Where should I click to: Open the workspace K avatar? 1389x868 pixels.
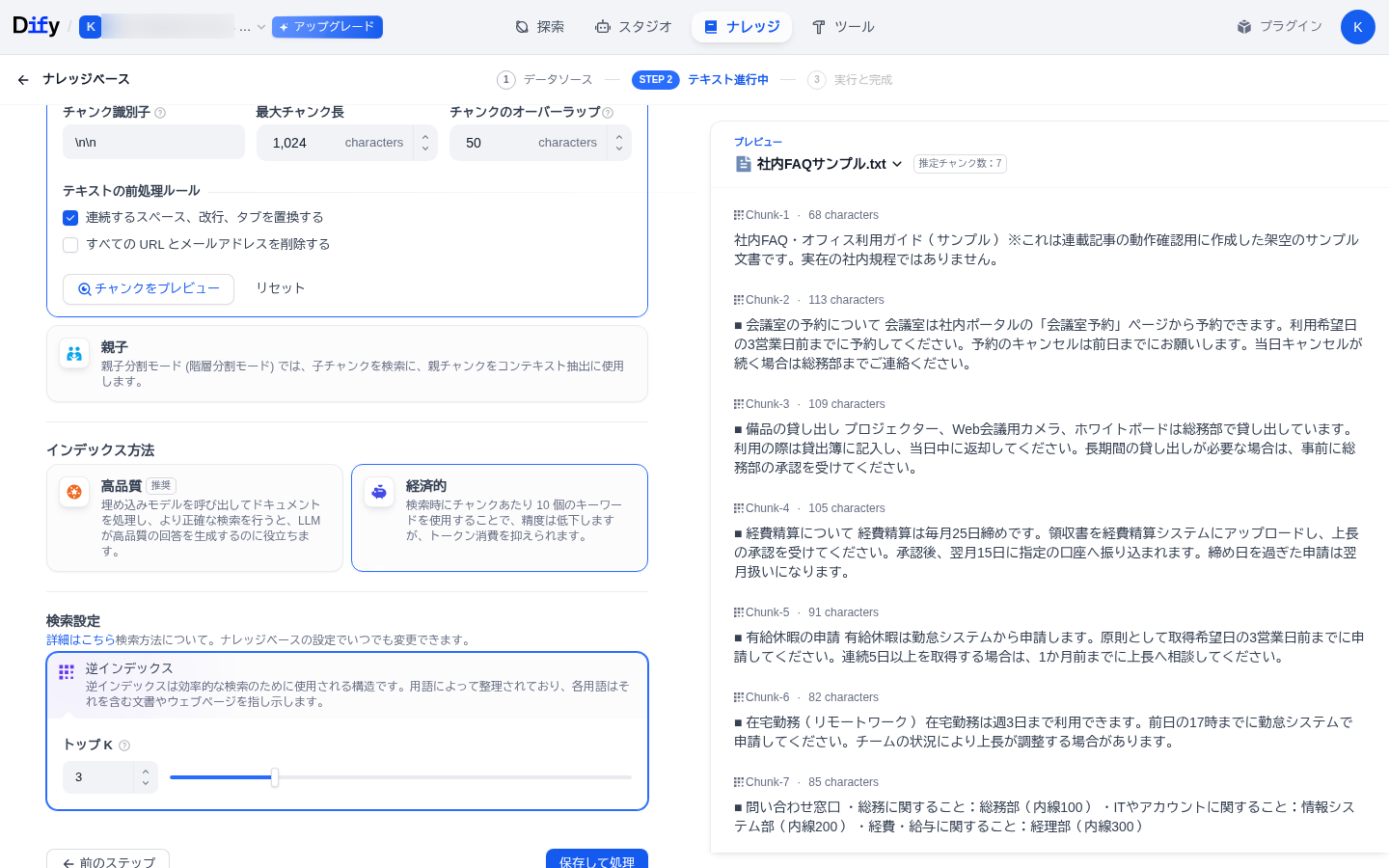91,27
